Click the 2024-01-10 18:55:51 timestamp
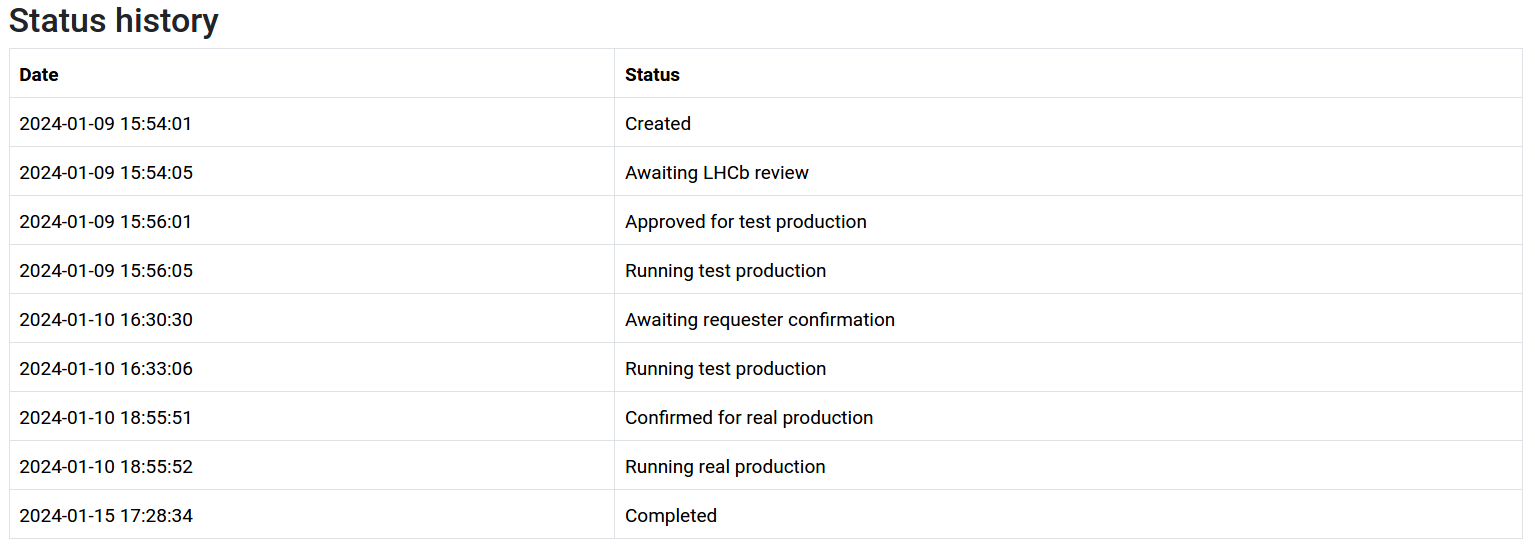1535x547 pixels. coord(105,418)
